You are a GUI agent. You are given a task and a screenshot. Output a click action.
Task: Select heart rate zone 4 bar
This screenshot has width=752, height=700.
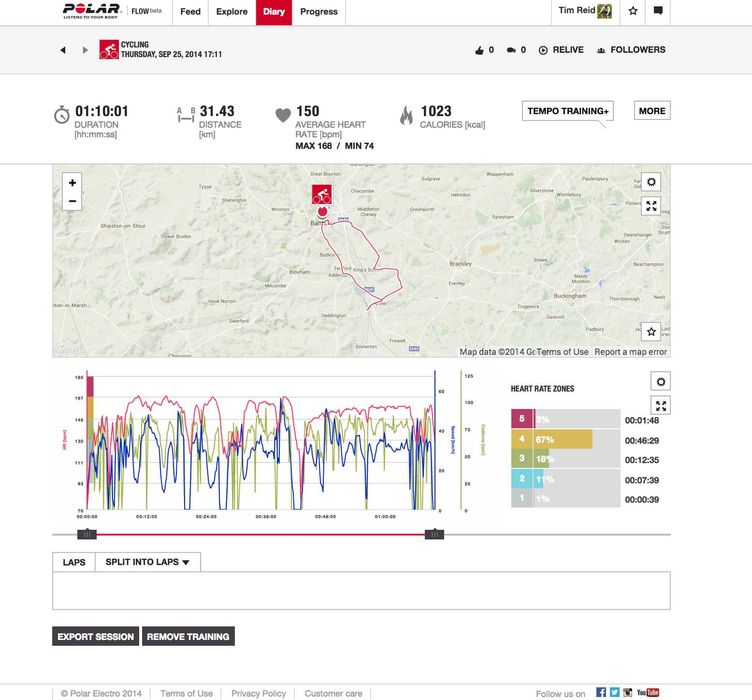point(565,439)
